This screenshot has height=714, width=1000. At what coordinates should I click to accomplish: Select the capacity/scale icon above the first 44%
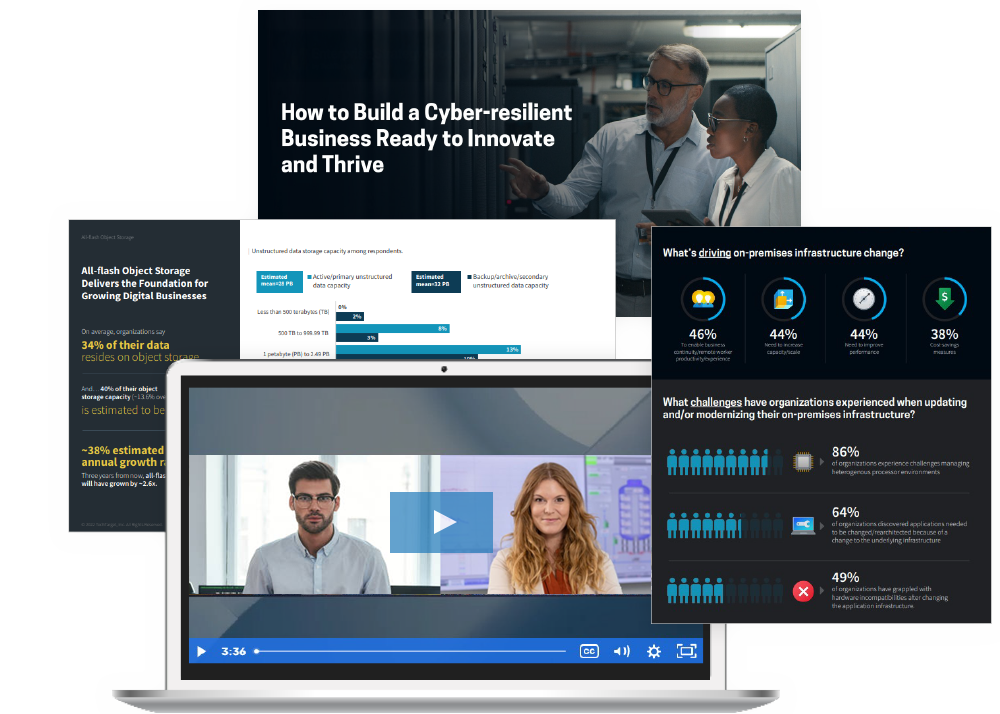(x=783, y=298)
